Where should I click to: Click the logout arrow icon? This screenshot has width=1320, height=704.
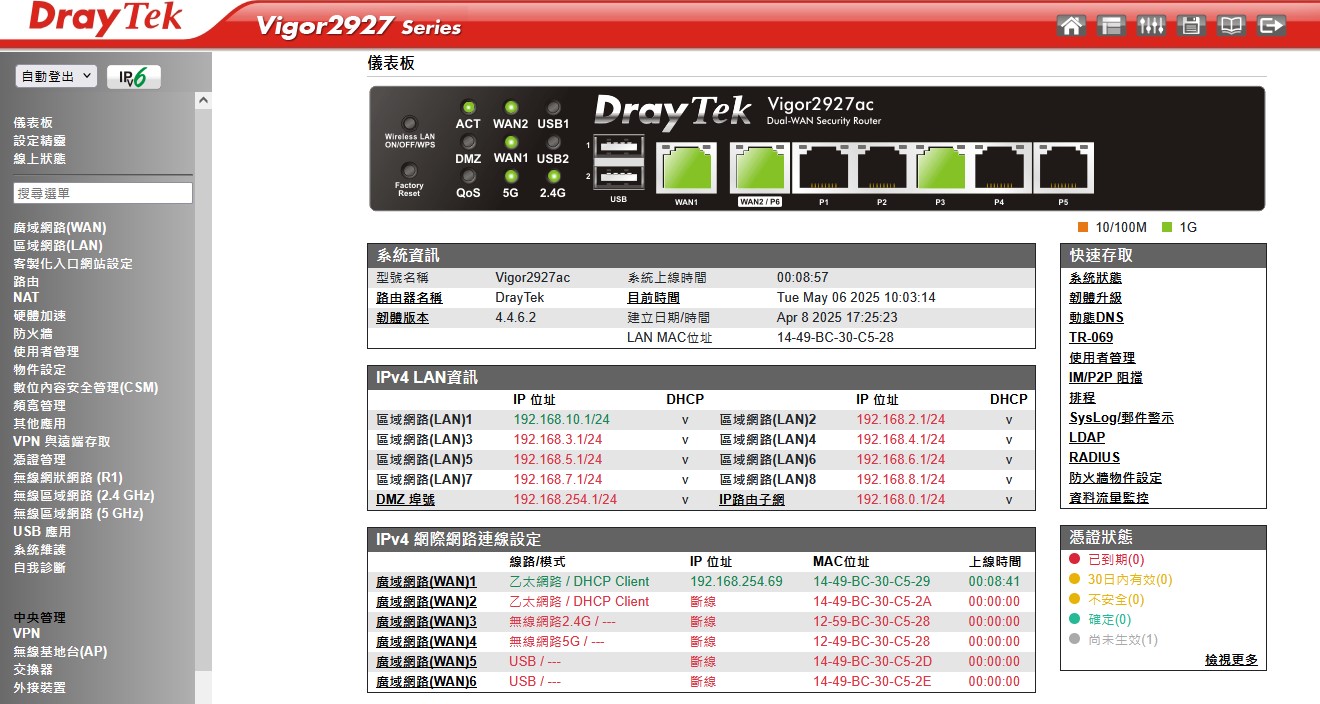(1271, 26)
